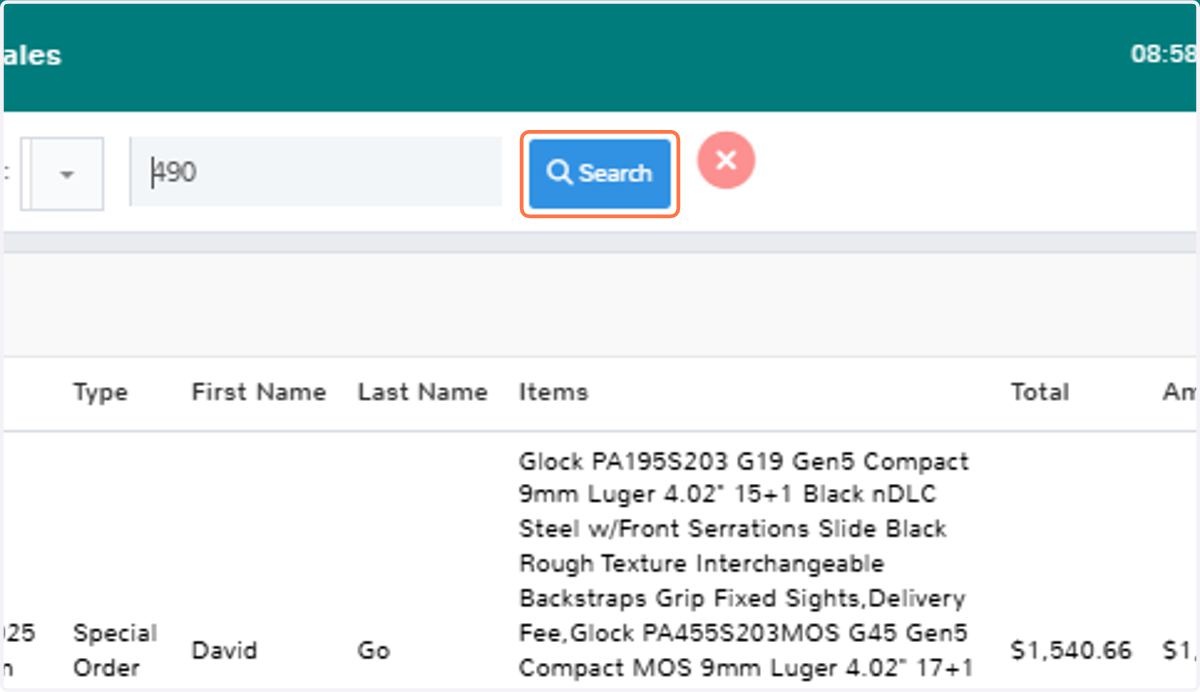Sort by the Items column header
Screen dimensions: 1200x692
tap(553, 392)
